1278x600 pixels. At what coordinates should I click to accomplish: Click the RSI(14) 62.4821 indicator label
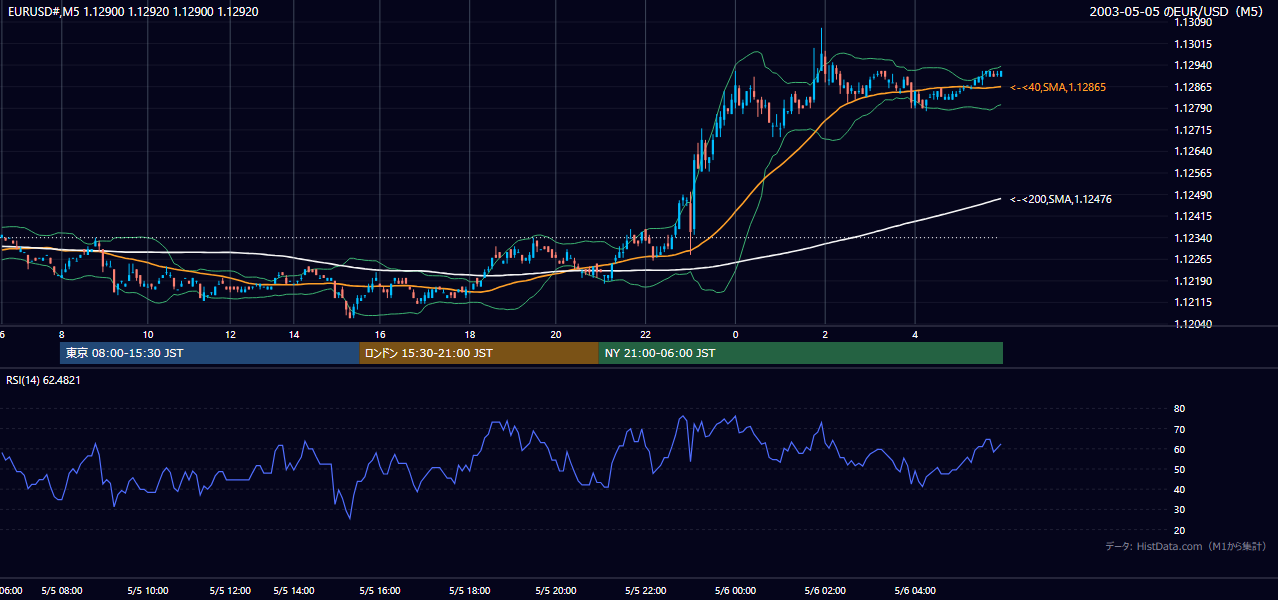(43, 380)
